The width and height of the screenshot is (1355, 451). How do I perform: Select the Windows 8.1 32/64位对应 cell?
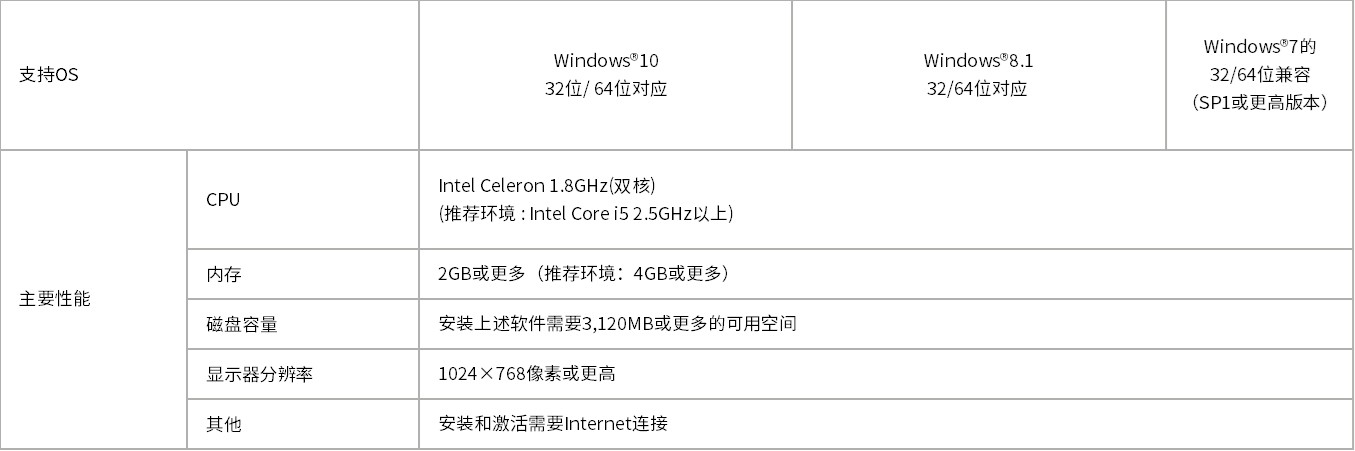click(979, 75)
